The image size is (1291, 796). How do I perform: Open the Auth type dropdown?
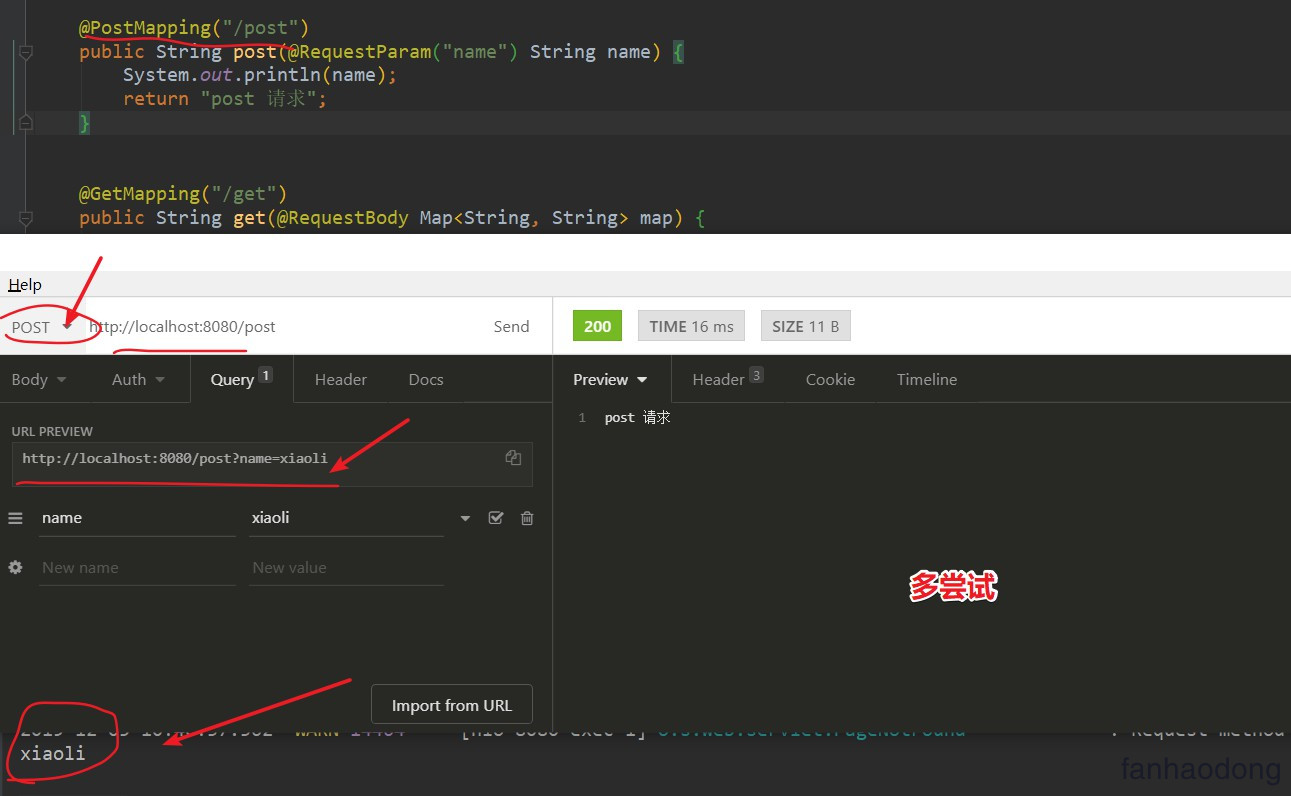[x=138, y=380]
